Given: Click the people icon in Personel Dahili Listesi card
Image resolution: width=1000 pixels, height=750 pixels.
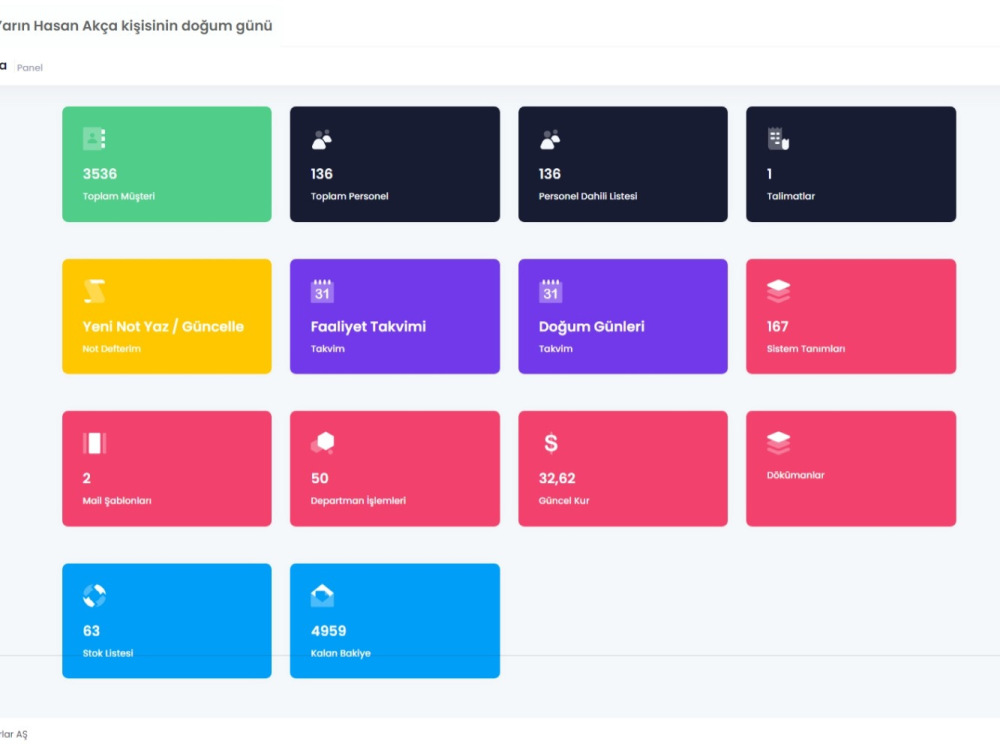Looking at the screenshot, I should coord(550,139).
